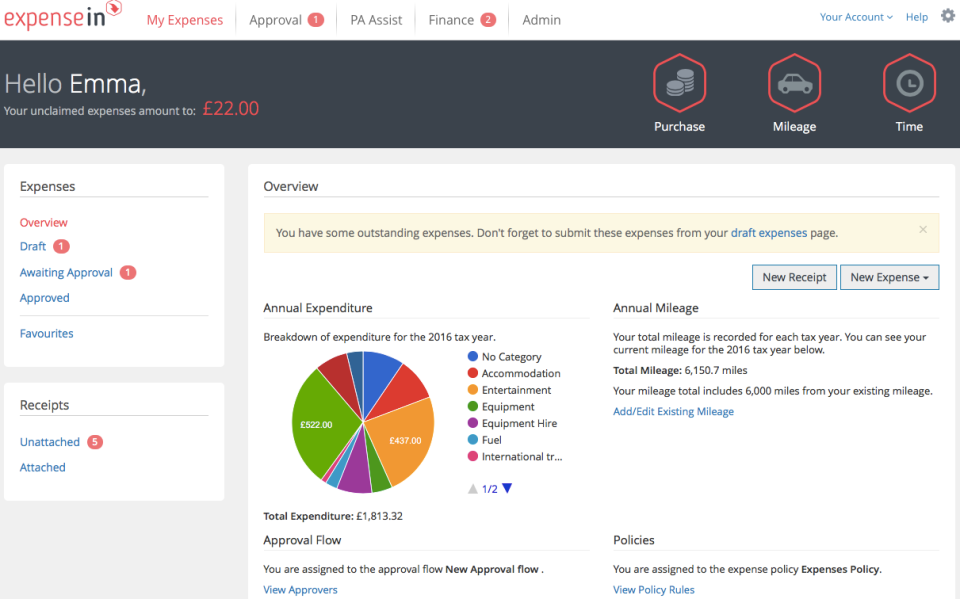This screenshot has width=960, height=599.
Task: Open the Time clock icon
Action: (908, 83)
